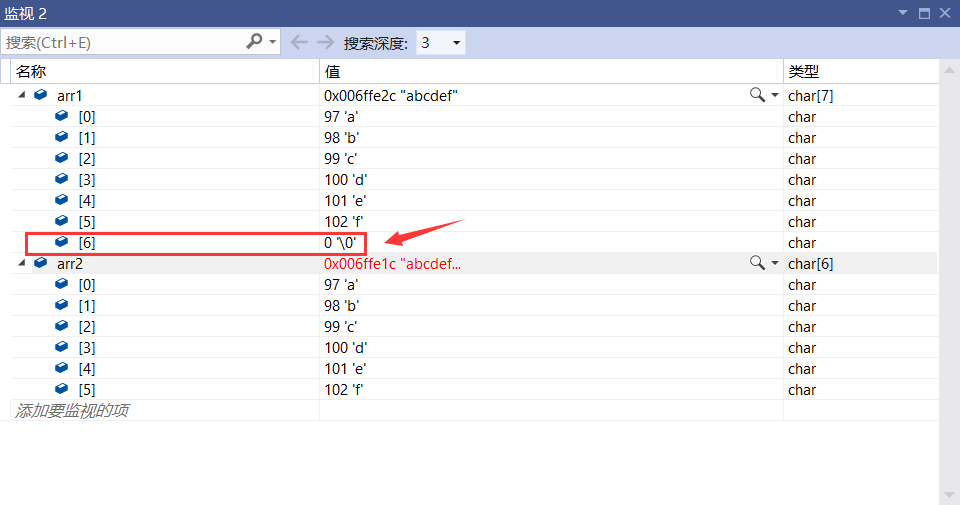Screen dimensions: 960x505
Task: Click the cube icon of arr2 [0]
Action: pyautogui.click(x=62, y=284)
